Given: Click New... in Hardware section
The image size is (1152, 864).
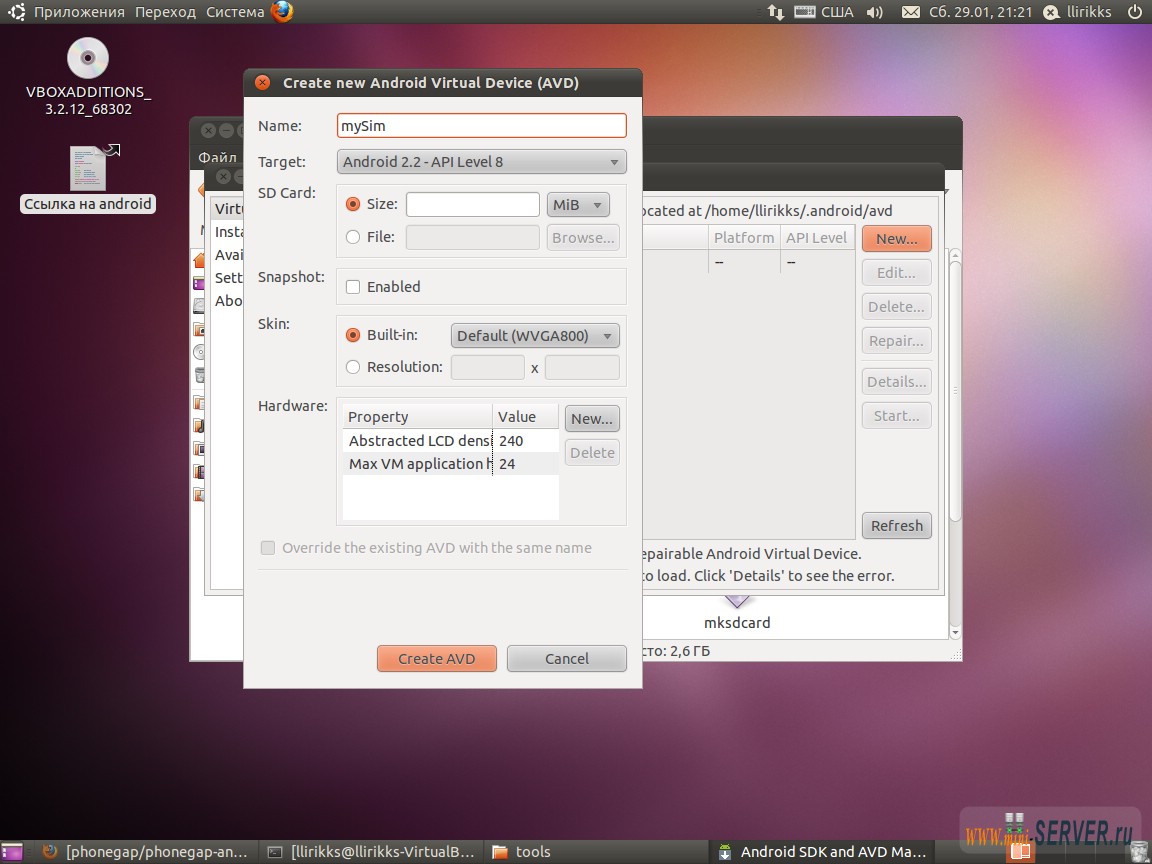Looking at the screenshot, I should pos(591,419).
